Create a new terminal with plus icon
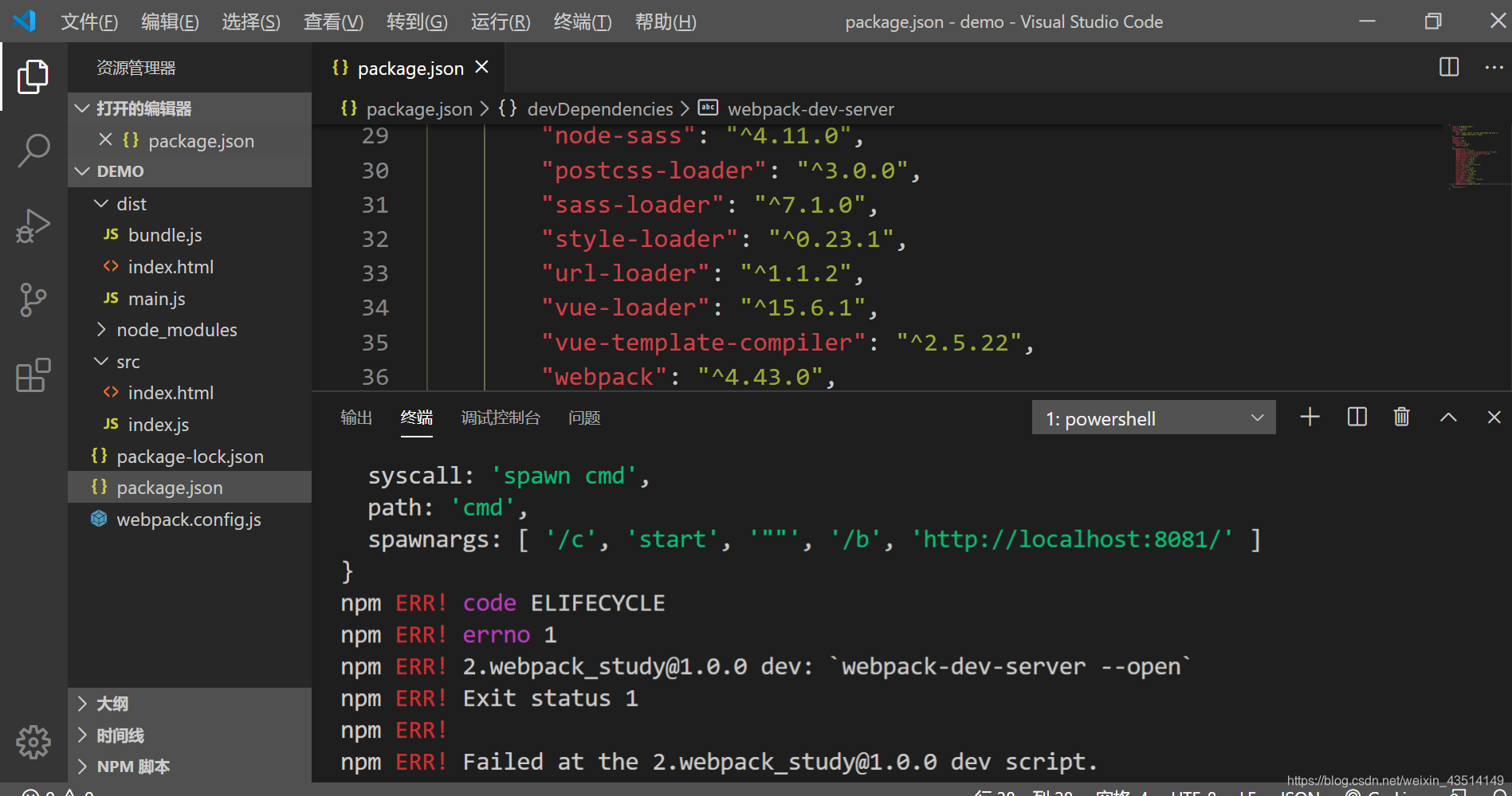Image resolution: width=1512 pixels, height=796 pixels. 1310,417
